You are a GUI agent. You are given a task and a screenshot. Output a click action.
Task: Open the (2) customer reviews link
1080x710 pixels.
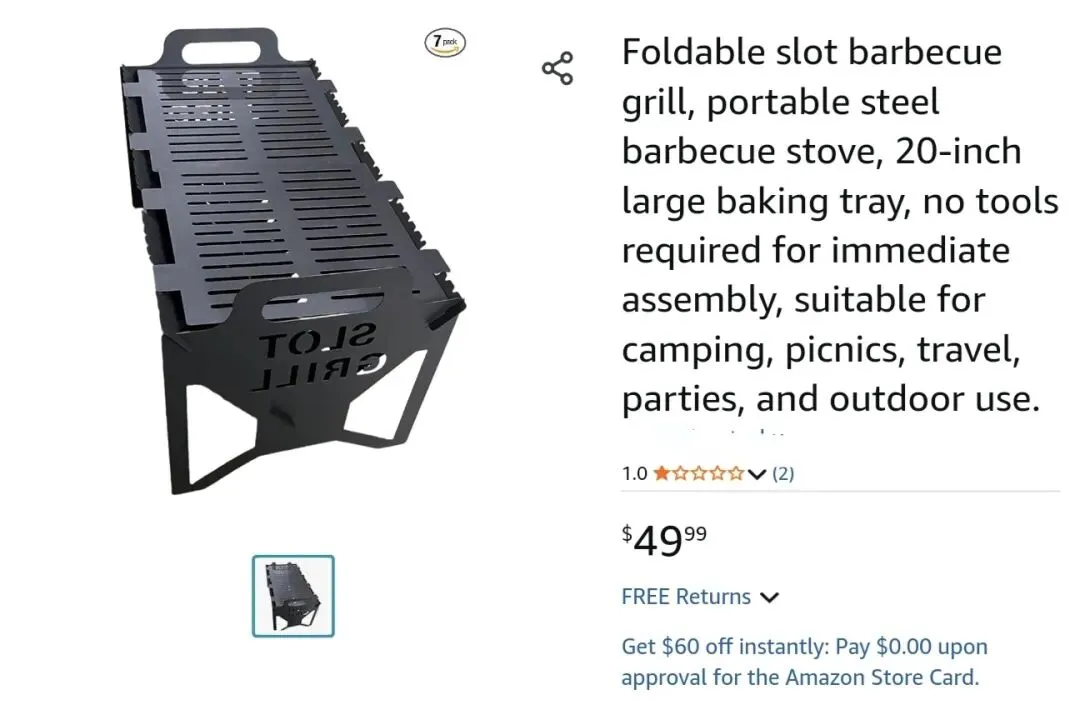[x=783, y=474]
